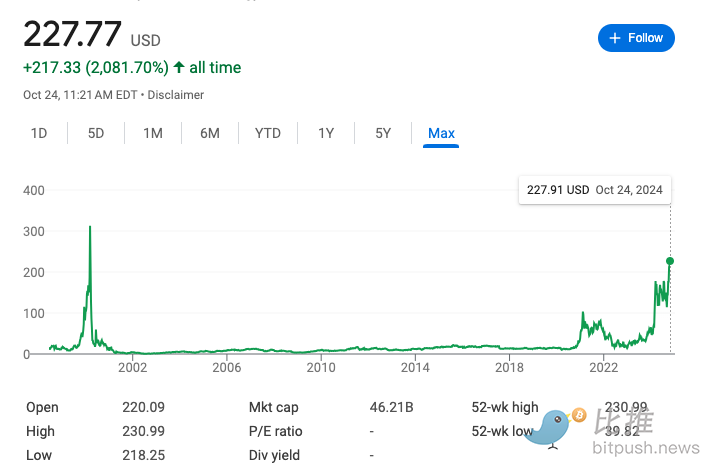Select the 1D time range tab
This screenshot has width=720, height=475.
[39, 133]
